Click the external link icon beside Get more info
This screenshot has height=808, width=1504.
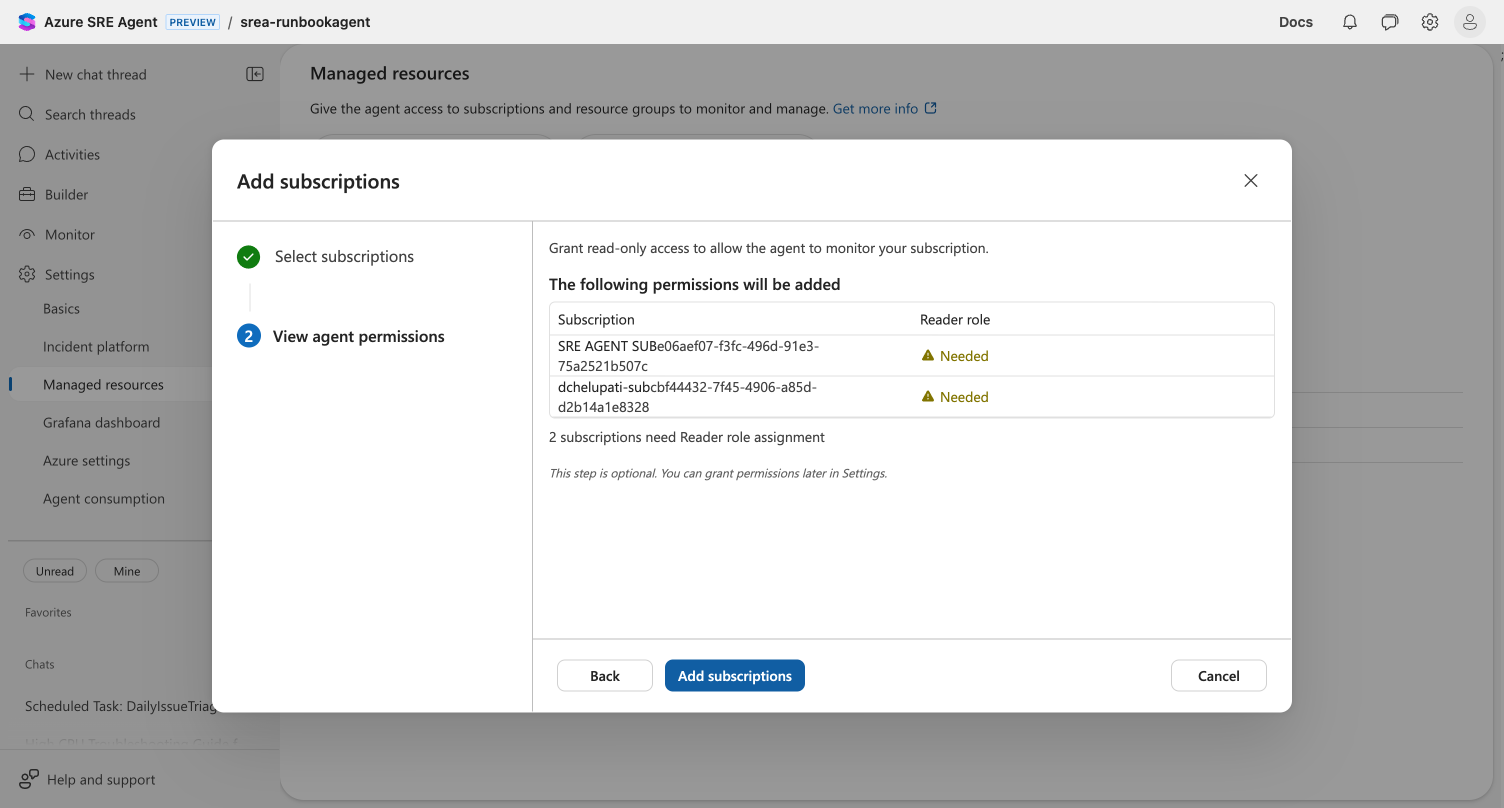tap(931, 108)
